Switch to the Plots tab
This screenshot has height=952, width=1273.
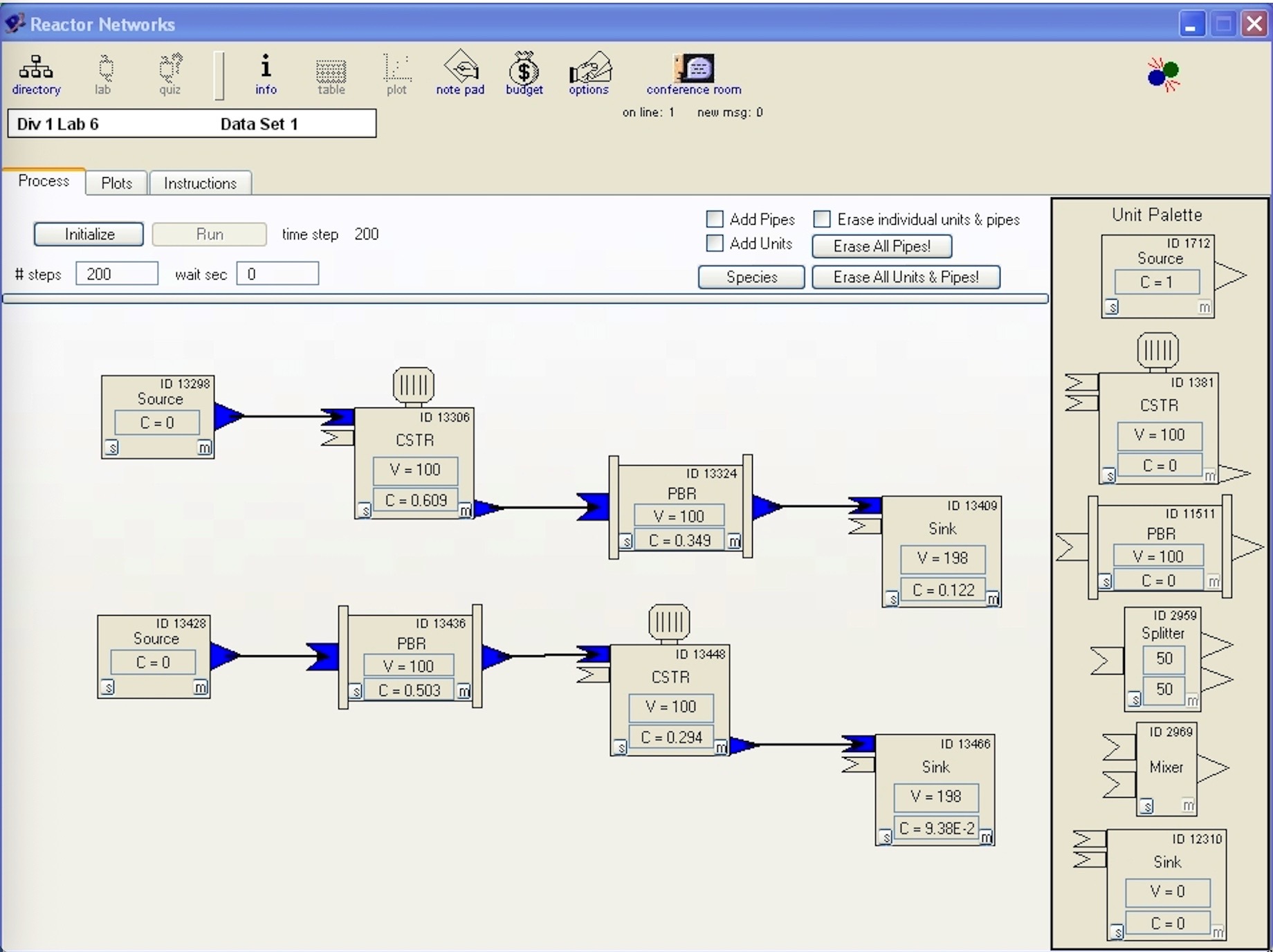tap(116, 183)
